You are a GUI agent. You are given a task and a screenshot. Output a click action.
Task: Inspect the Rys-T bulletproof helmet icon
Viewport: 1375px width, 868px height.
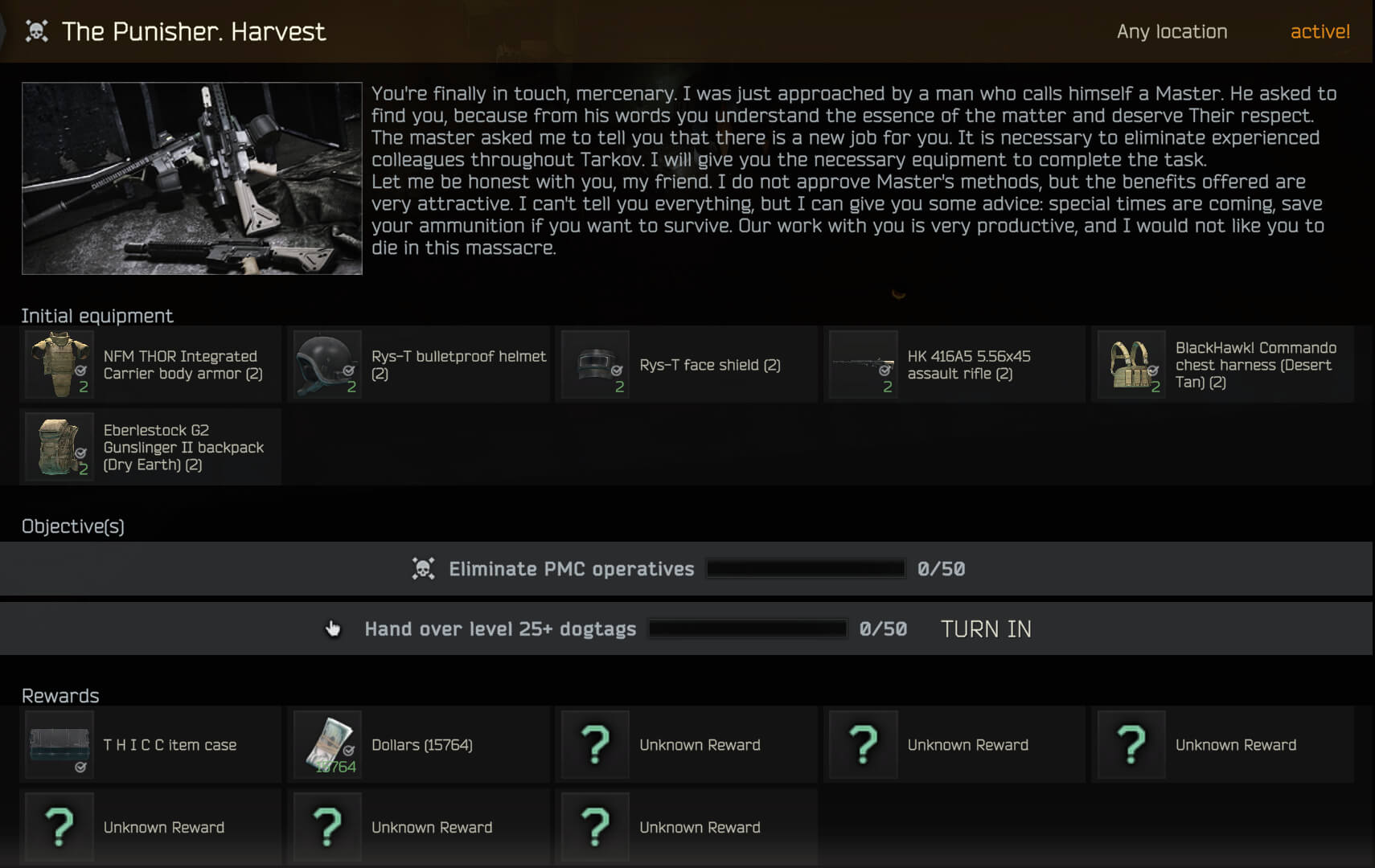pyautogui.click(x=327, y=364)
